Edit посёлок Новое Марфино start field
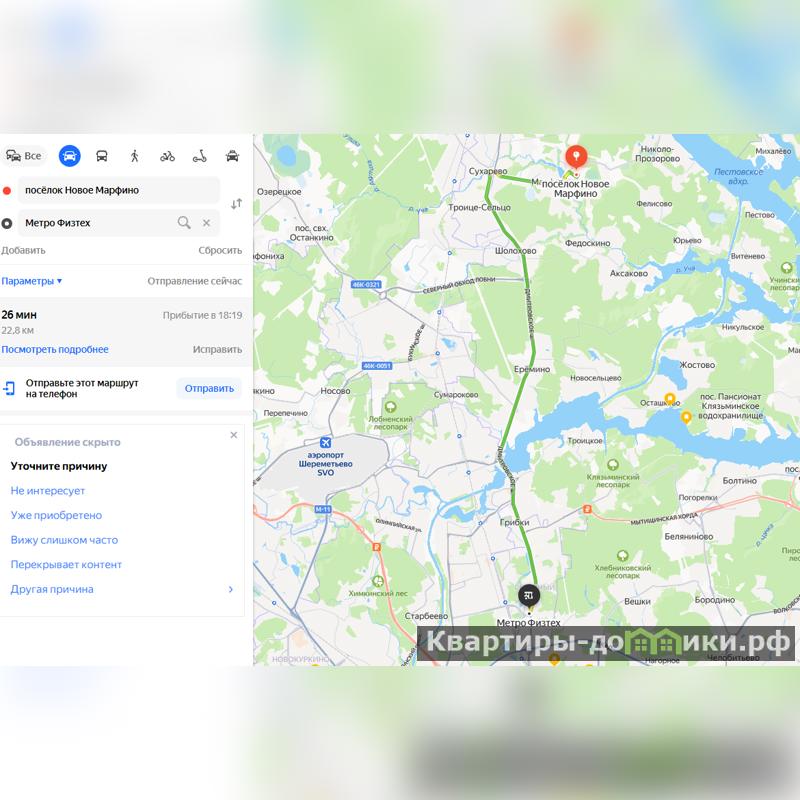This screenshot has width=800, height=800. pos(118,190)
